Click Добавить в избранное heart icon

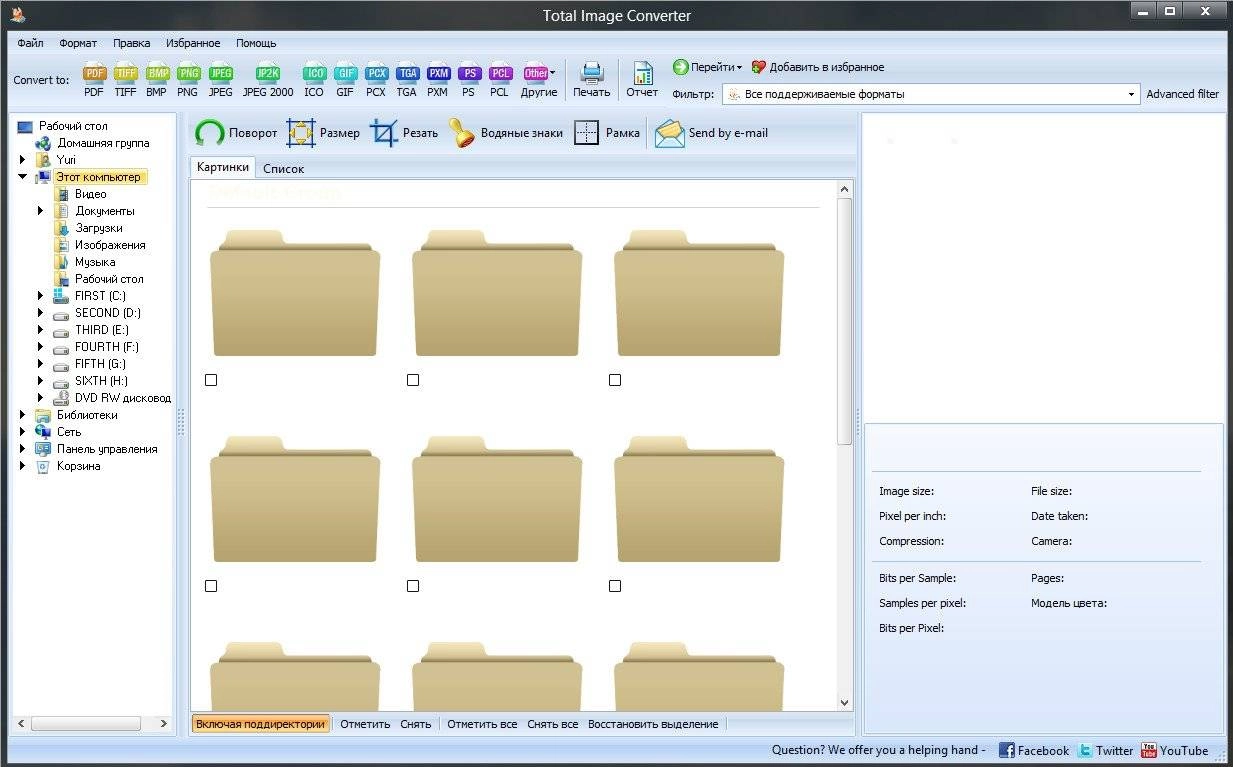758,67
